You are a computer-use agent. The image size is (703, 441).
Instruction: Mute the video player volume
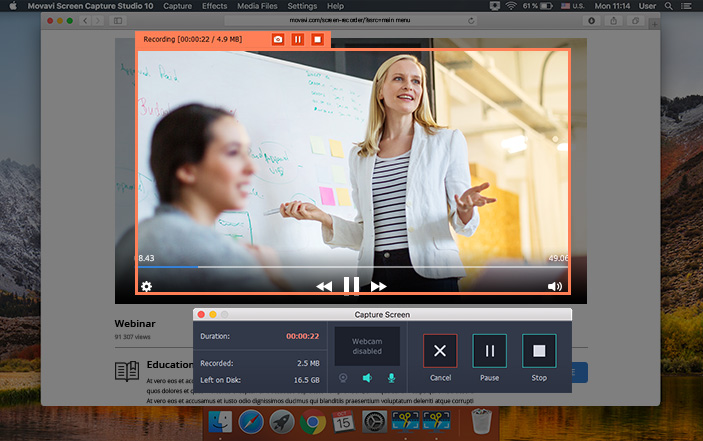click(555, 286)
